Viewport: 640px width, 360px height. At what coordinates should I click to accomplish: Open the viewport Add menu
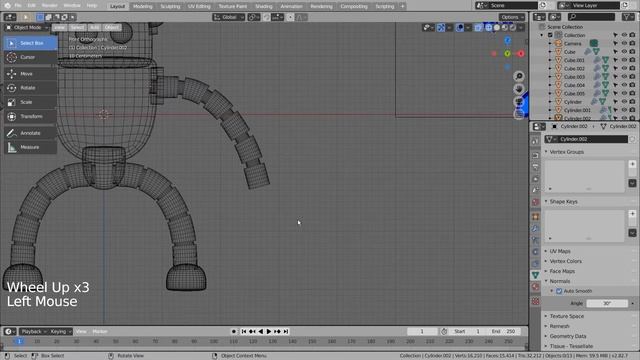point(94,27)
